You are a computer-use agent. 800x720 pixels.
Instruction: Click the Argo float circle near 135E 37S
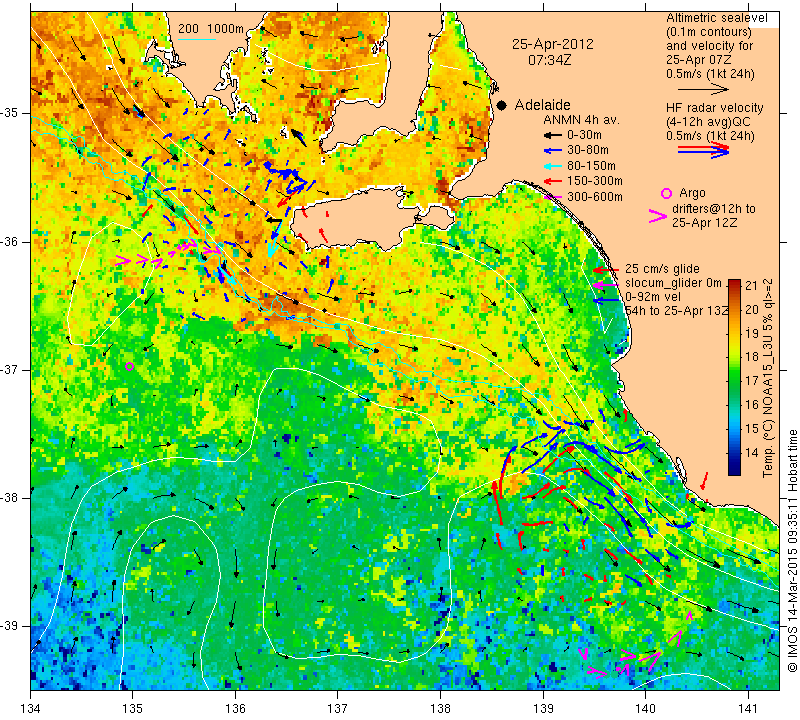130,366
